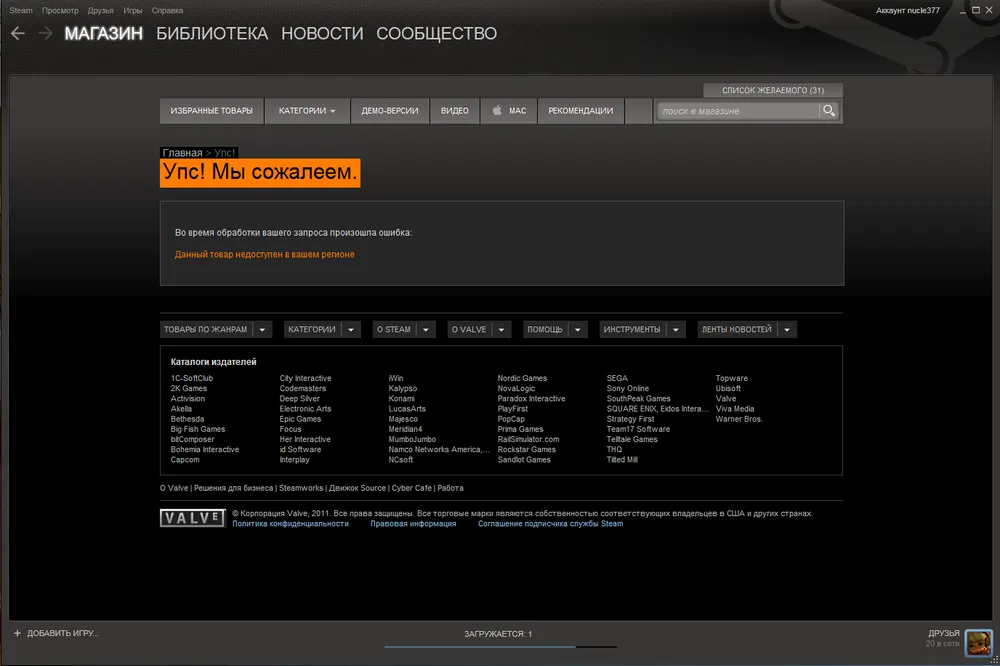Click the plus icon beside ДОБАВИТЬ ИГРУ
Screen dimensions: 1000x666
coord(17,633)
